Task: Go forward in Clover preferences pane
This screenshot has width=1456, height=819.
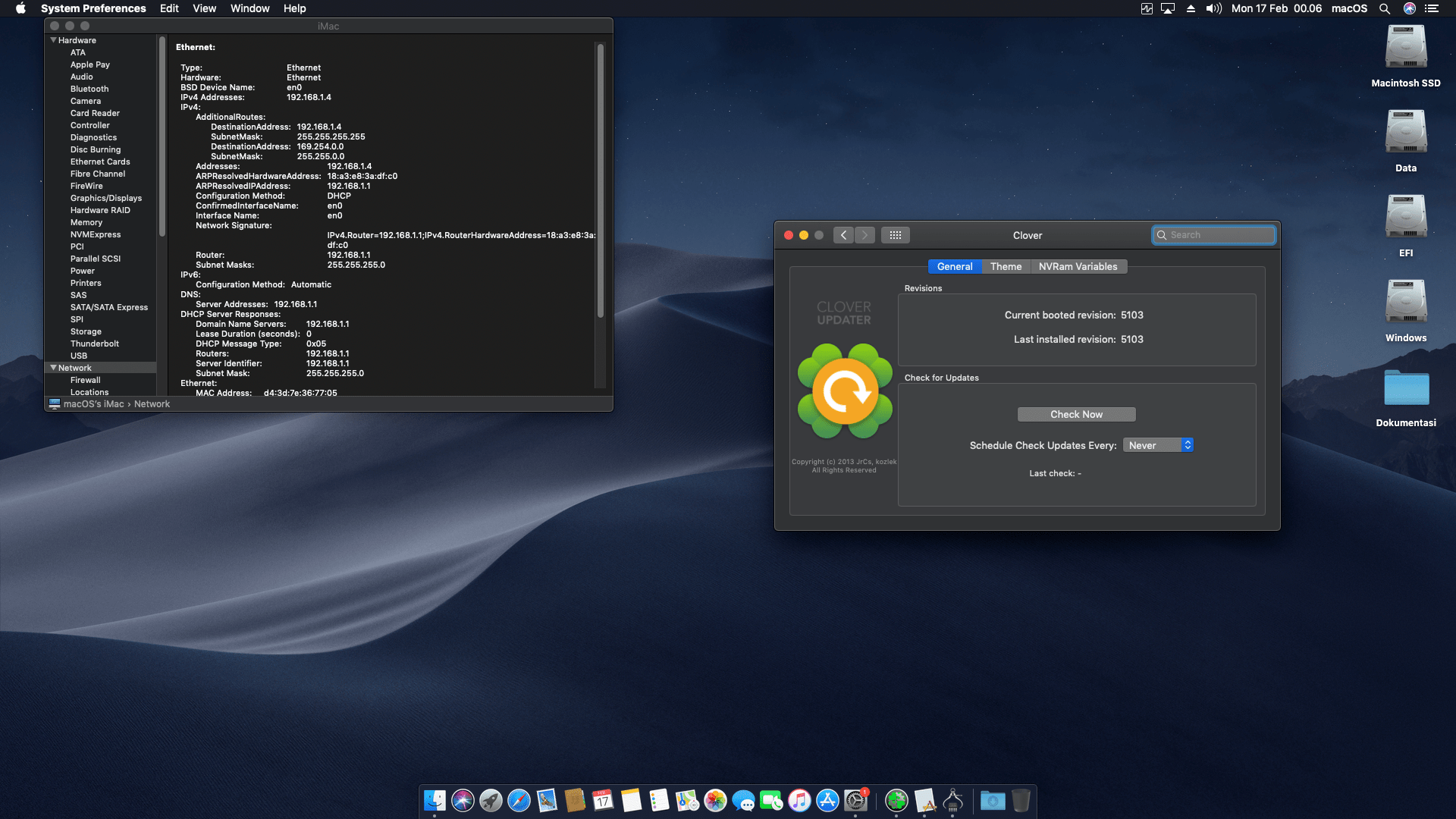Action: pos(864,235)
